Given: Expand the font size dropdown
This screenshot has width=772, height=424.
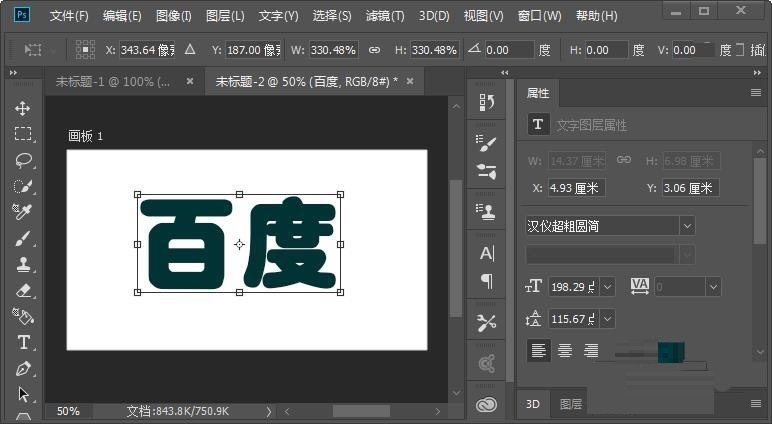Looking at the screenshot, I should (607, 286).
